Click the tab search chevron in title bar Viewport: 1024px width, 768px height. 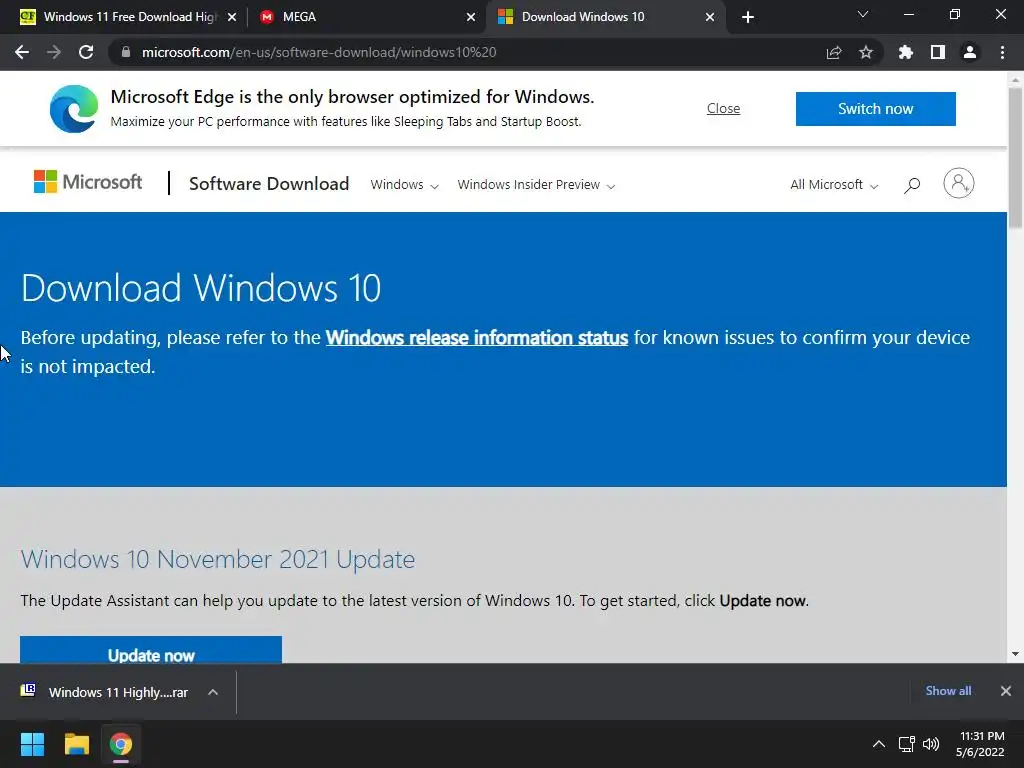pos(863,14)
